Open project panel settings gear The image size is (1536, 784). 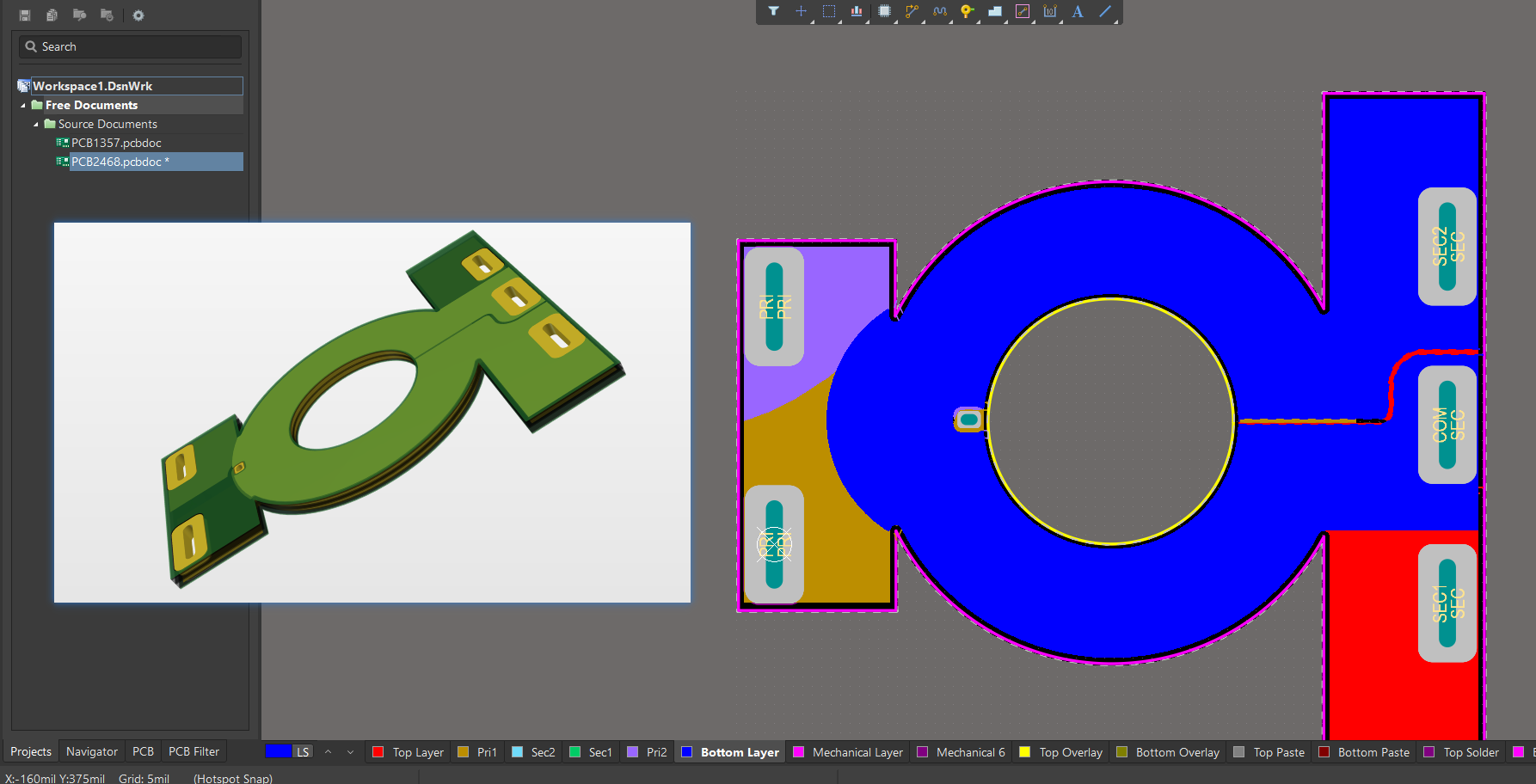pos(138,15)
